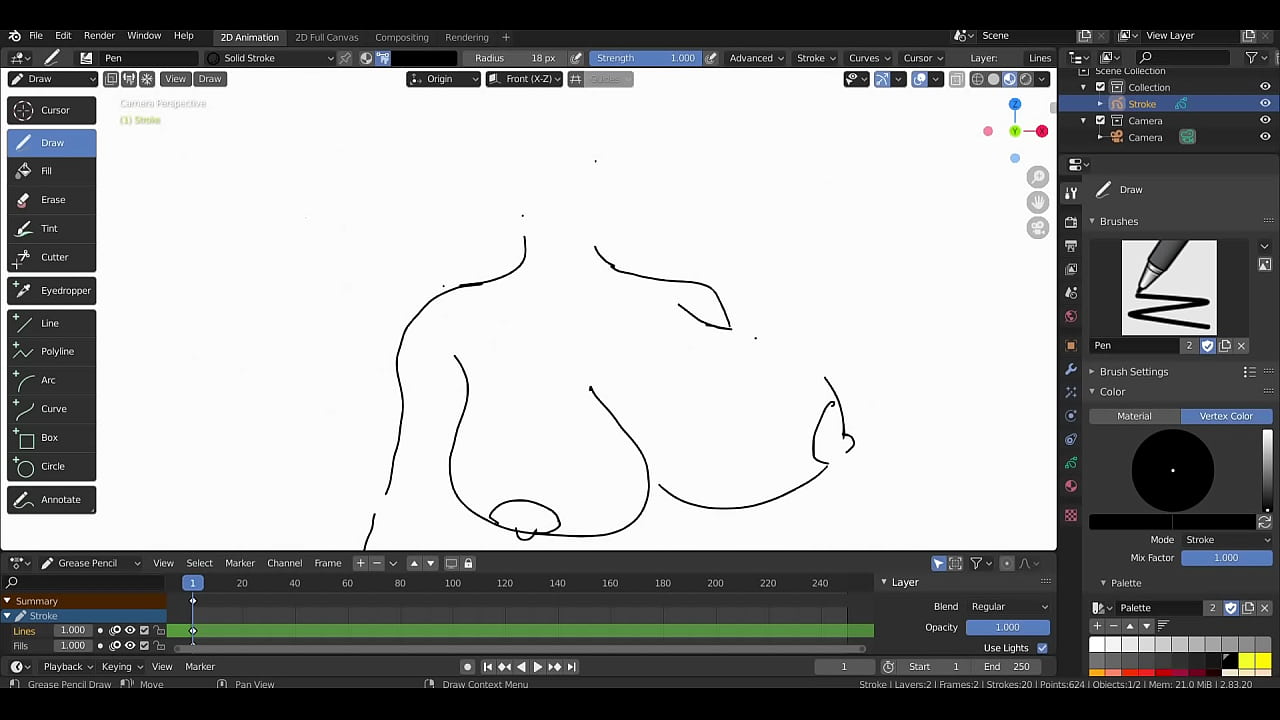Select the Tint tool
Viewport: 1280px width, 720px height.
(x=49, y=228)
